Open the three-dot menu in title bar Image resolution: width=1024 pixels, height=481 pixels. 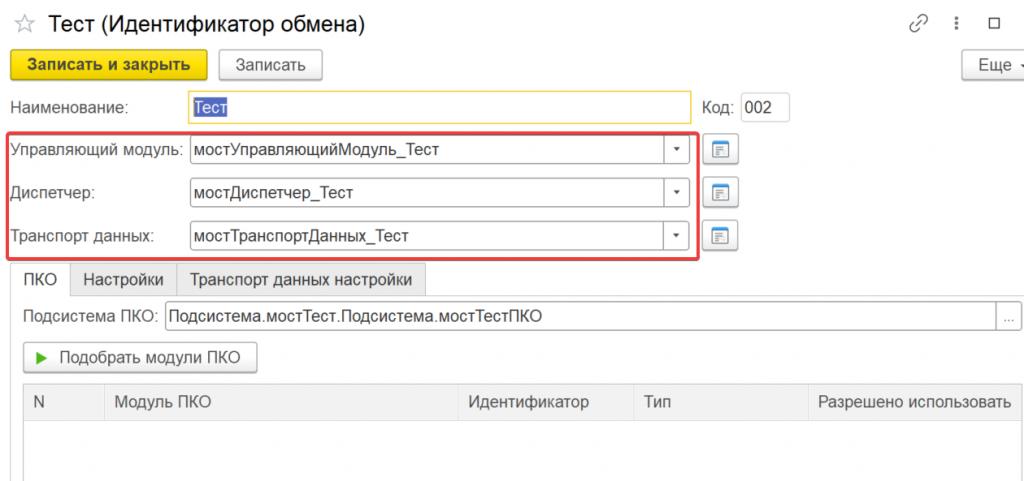957,23
